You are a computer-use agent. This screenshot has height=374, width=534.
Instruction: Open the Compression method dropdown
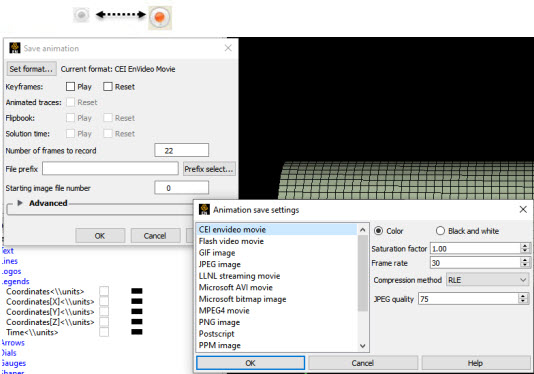click(487, 280)
